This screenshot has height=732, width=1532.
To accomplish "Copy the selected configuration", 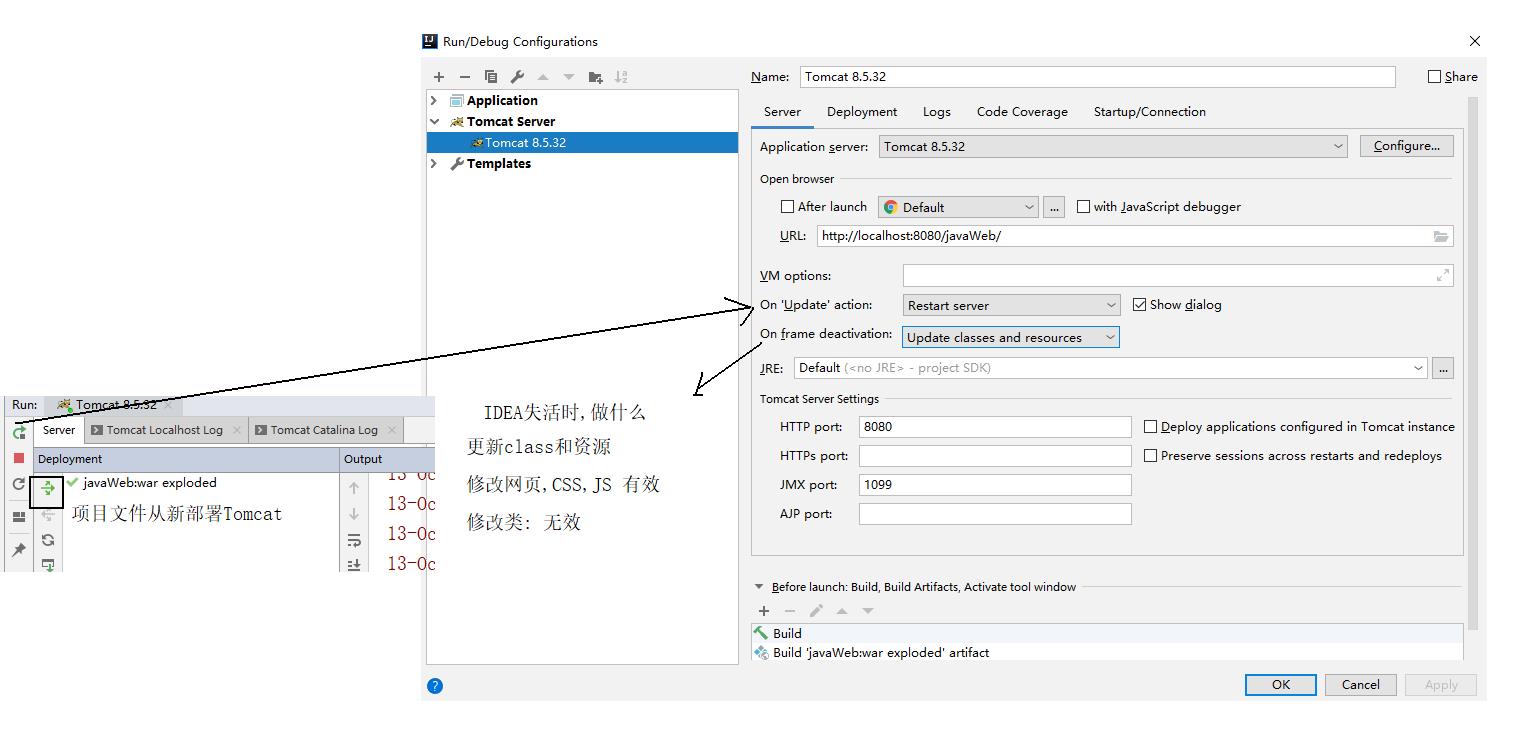I will pyautogui.click(x=491, y=77).
